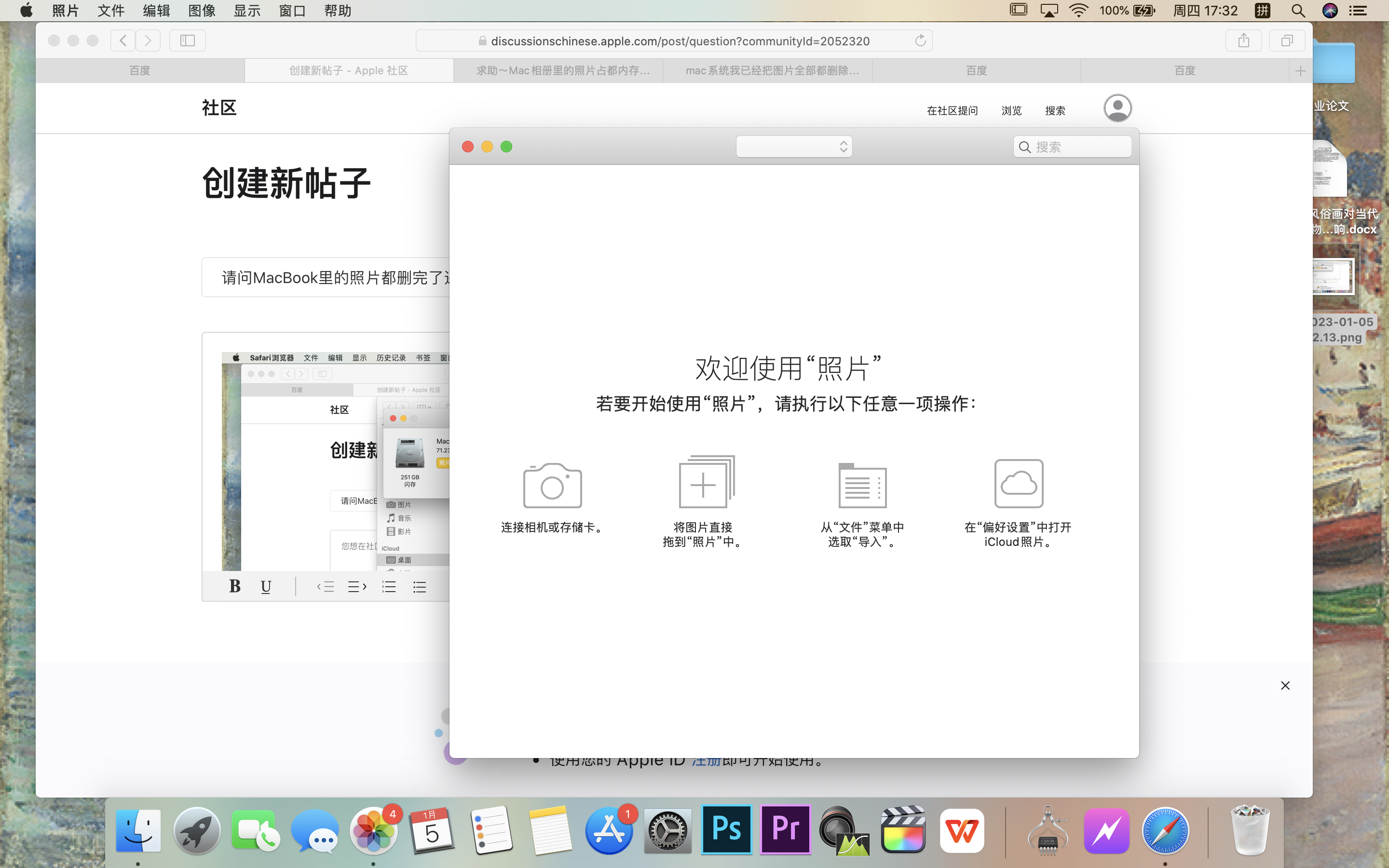Click the import from File menu icon

(862, 486)
